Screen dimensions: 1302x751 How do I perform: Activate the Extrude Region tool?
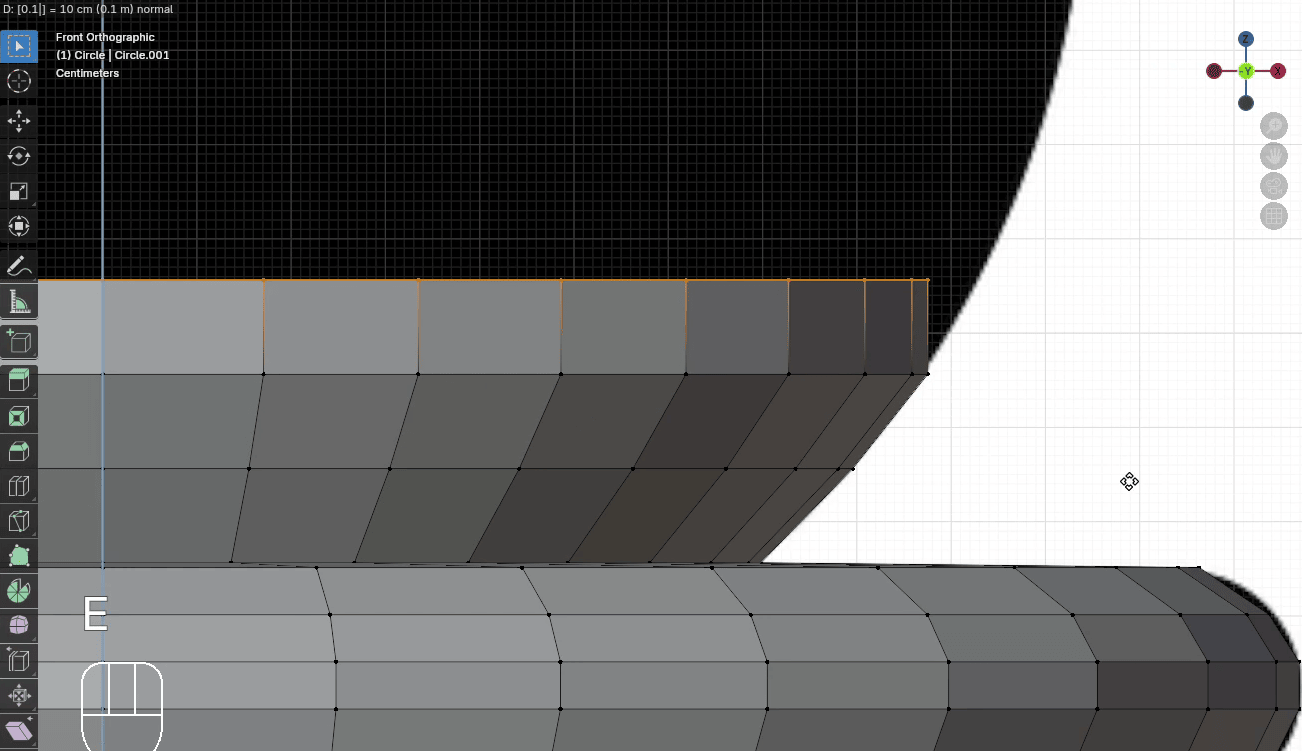[19, 380]
